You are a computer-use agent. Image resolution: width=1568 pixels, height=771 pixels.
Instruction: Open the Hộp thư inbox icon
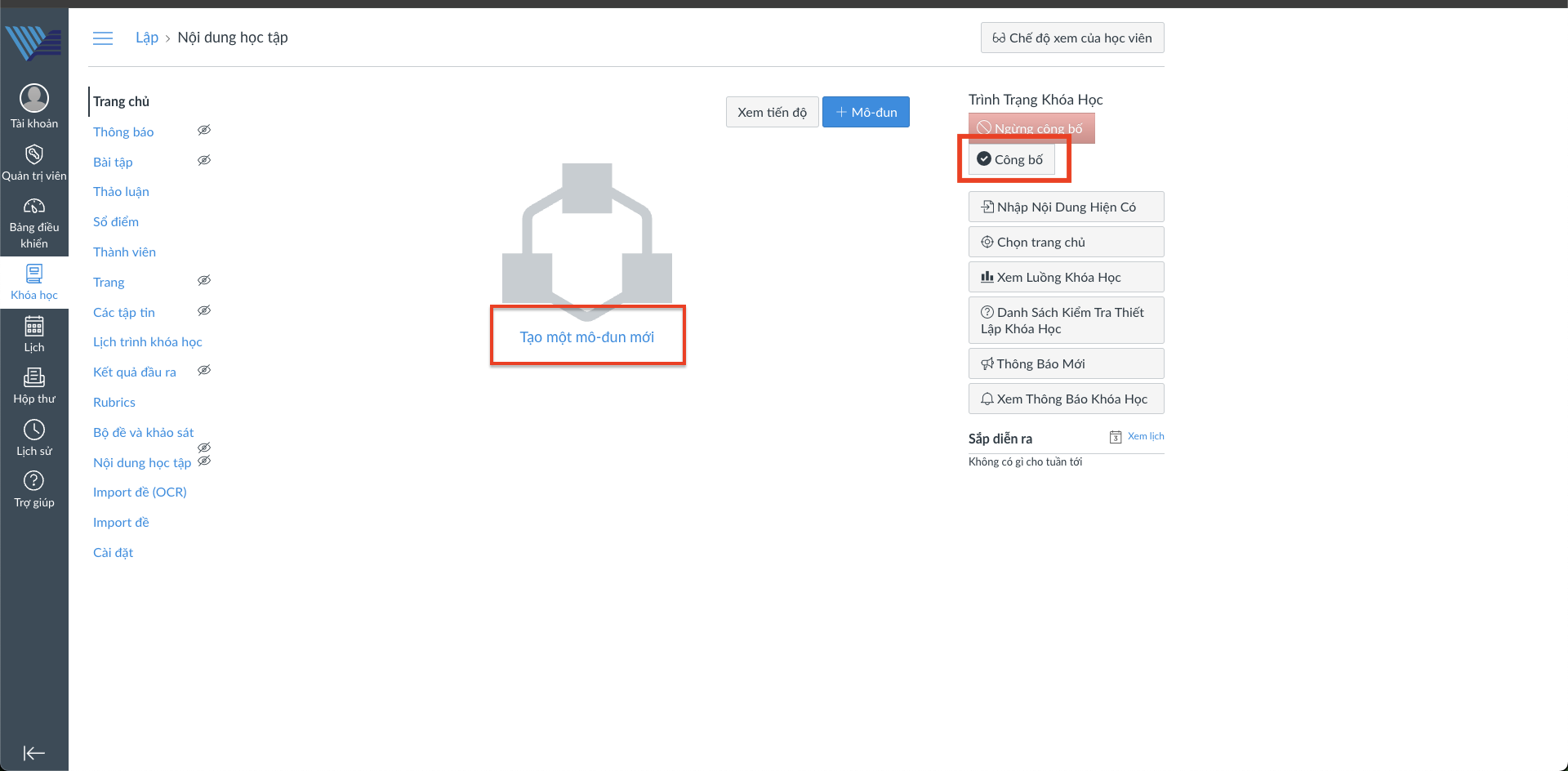pyautogui.click(x=34, y=378)
